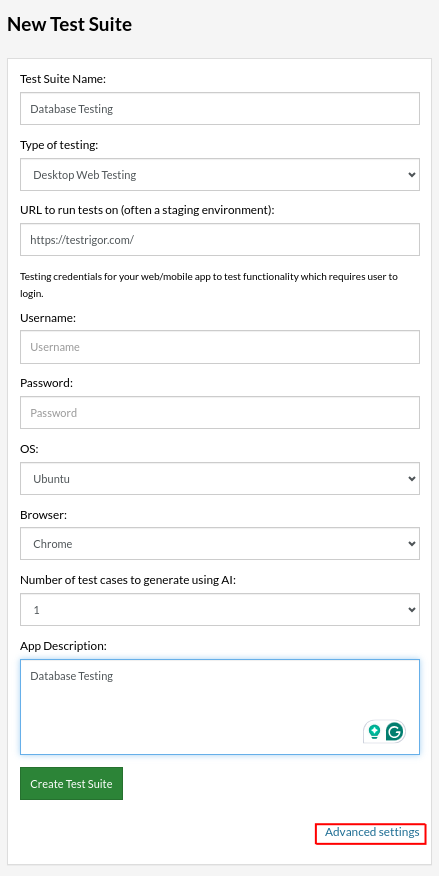Expand the number of test cases dropdown
Viewport: 439px width, 876px height.
coord(220,610)
